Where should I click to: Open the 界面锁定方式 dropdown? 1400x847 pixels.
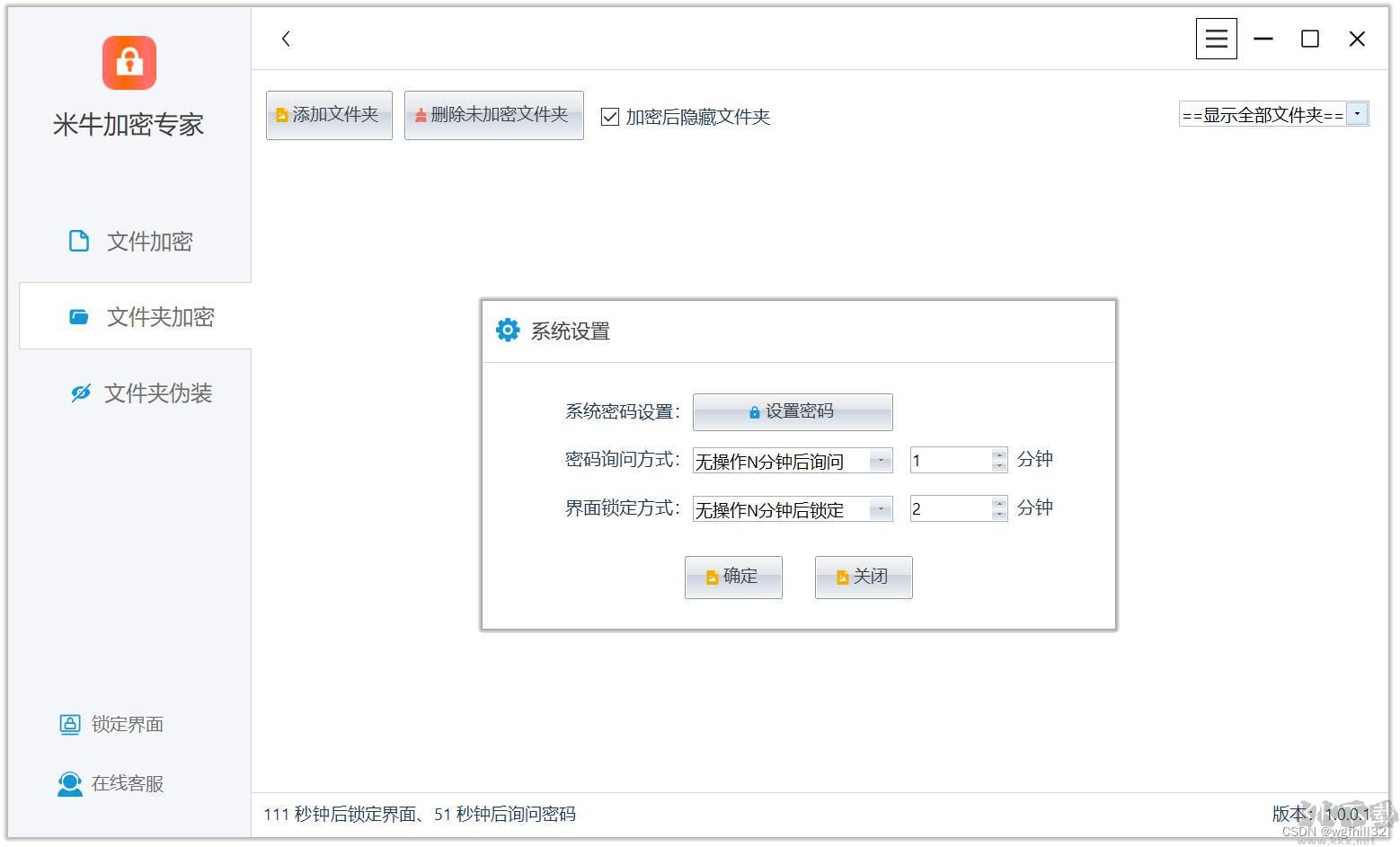[880, 508]
